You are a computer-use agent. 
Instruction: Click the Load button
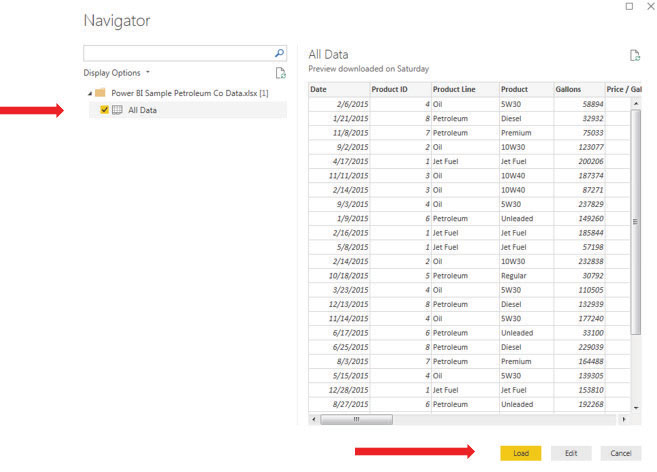[x=520, y=453]
